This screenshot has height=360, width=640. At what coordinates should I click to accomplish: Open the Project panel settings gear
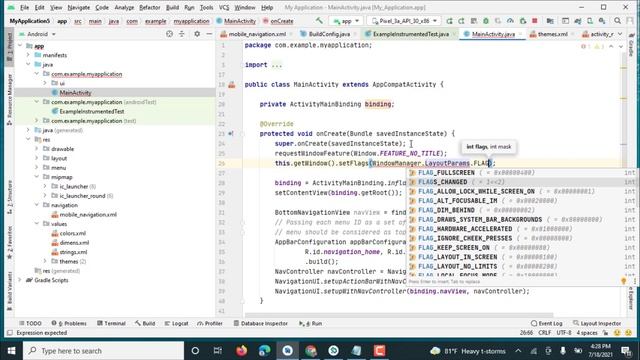pos(197,34)
